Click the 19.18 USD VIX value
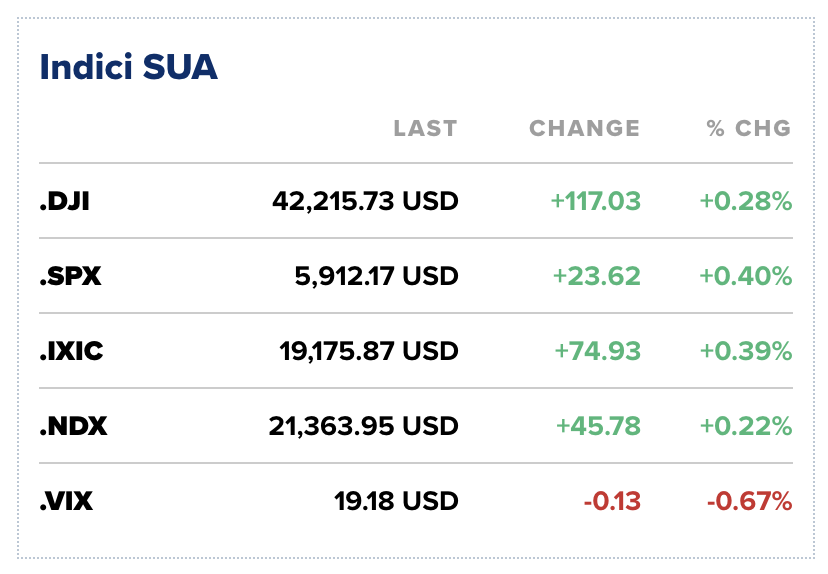Image resolution: width=828 pixels, height=574 pixels. pos(396,501)
